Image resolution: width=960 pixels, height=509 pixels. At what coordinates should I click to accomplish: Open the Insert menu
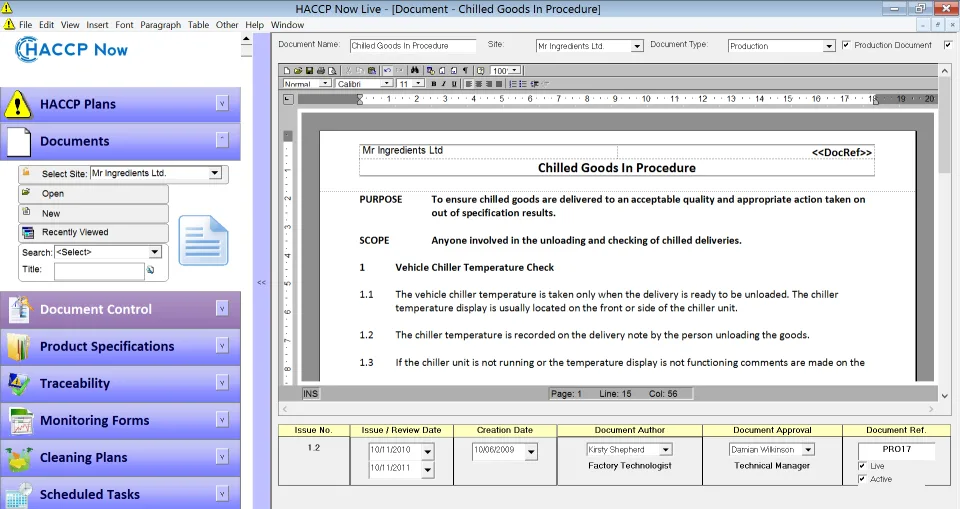point(97,25)
